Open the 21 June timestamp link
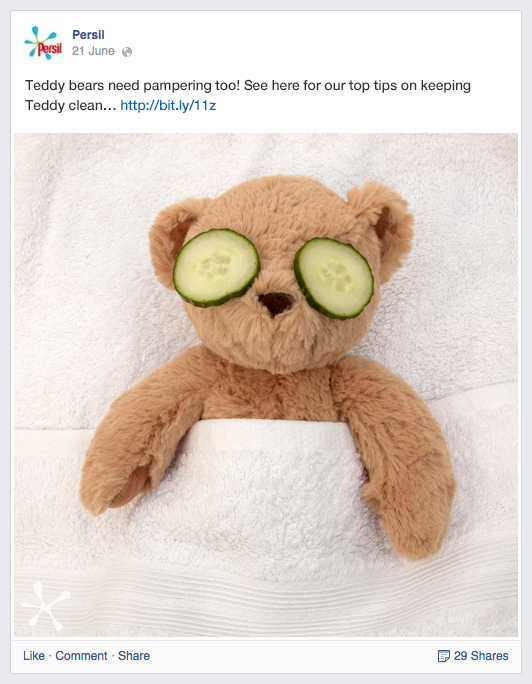Viewport: 532px width, 684px height. [93, 51]
